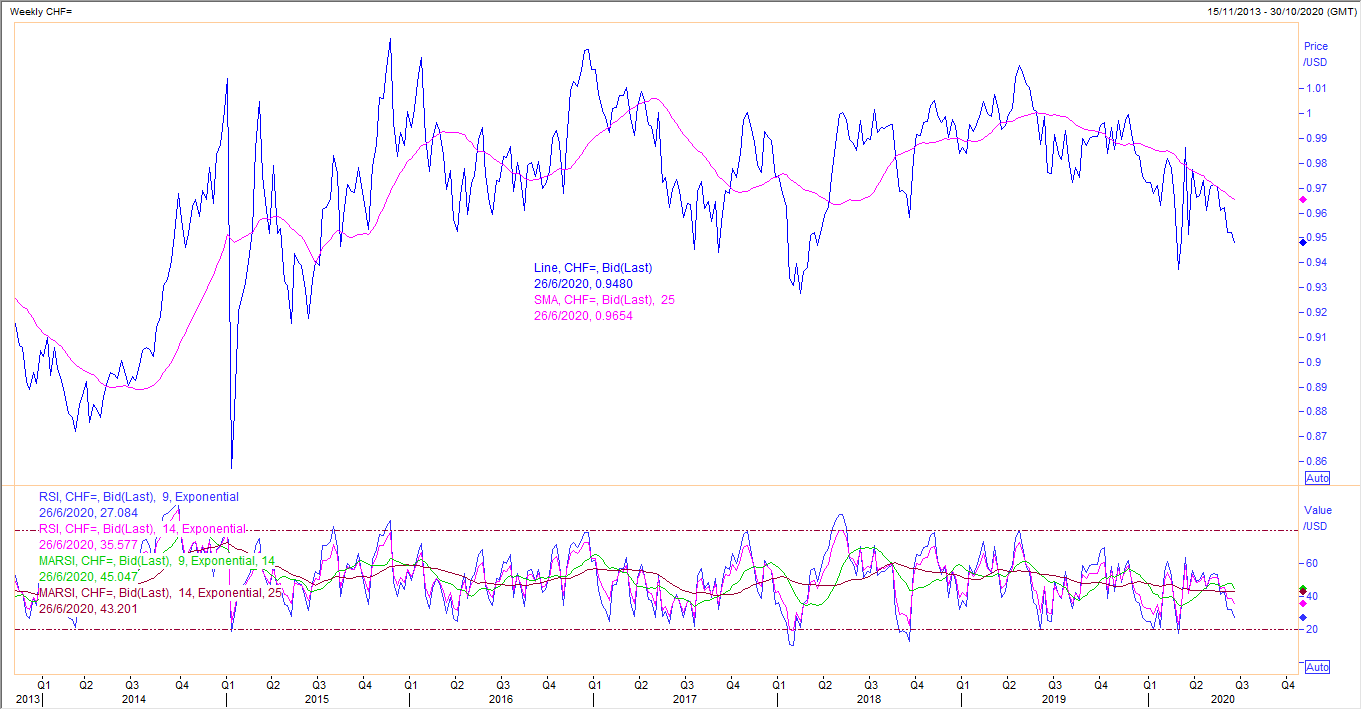This screenshot has width=1362, height=710.
Task: Click the 2013 year label on time axis
Action: [x=27, y=700]
